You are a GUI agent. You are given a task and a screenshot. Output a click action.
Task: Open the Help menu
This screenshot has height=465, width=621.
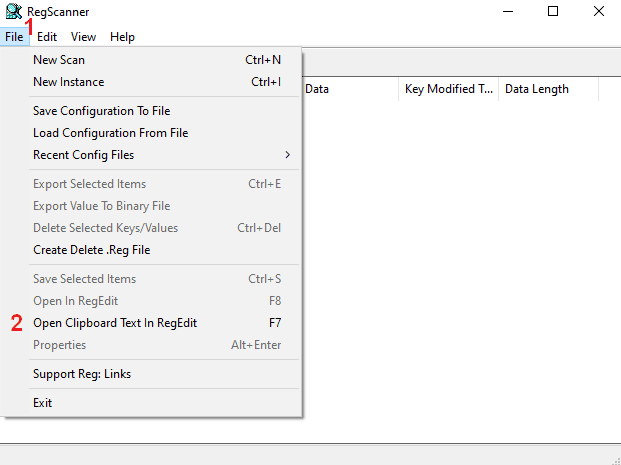click(122, 37)
